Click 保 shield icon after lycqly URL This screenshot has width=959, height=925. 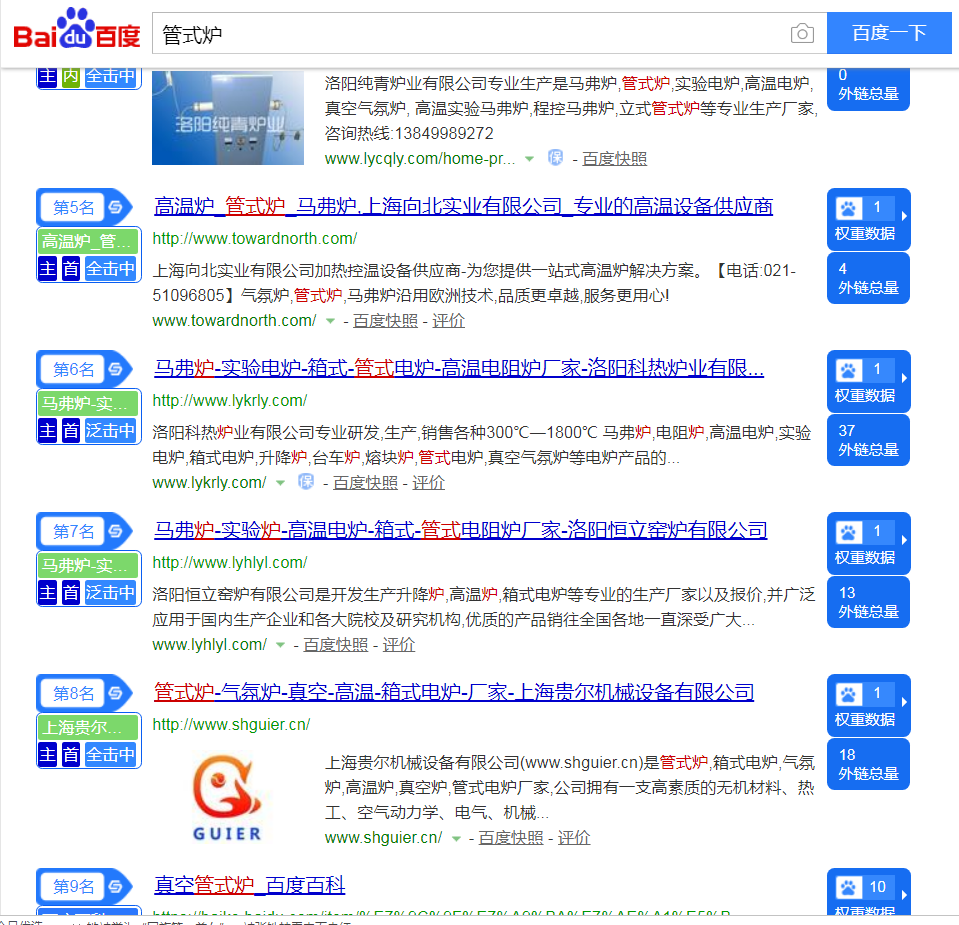(555, 158)
